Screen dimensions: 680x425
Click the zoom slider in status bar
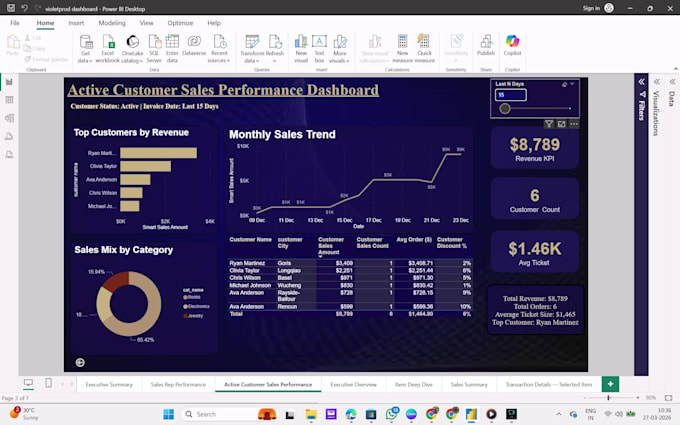coord(610,398)
